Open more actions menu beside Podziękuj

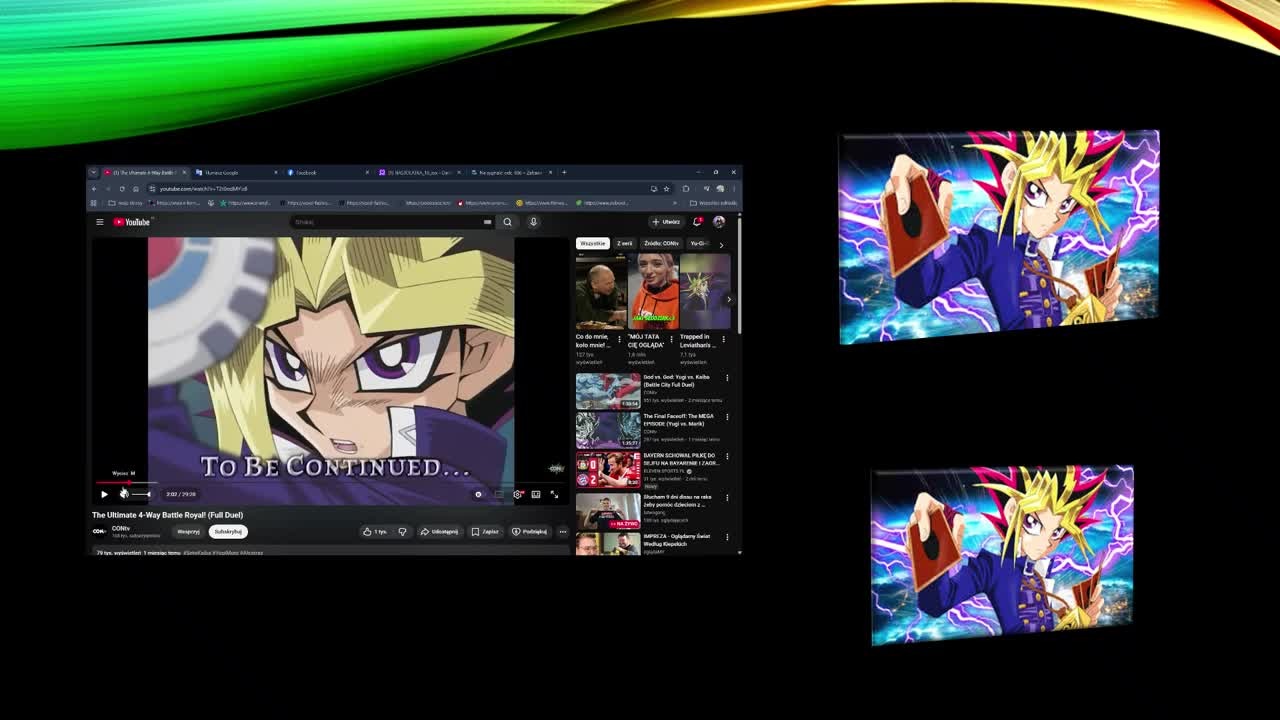click(x=563, y=532)
